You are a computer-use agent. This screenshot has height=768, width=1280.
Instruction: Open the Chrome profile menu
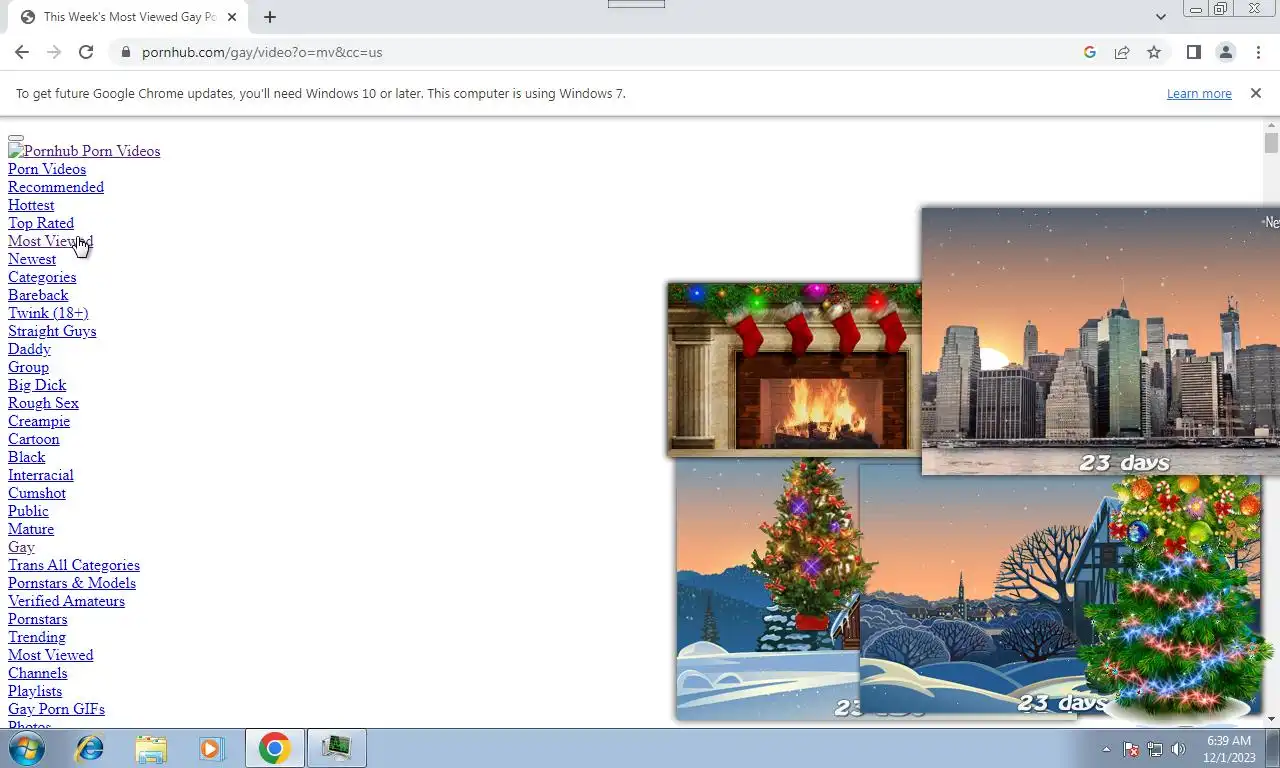(1225, 52)
